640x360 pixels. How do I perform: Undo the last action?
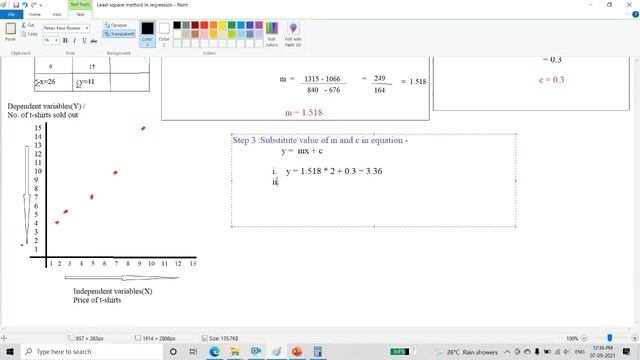24,5
